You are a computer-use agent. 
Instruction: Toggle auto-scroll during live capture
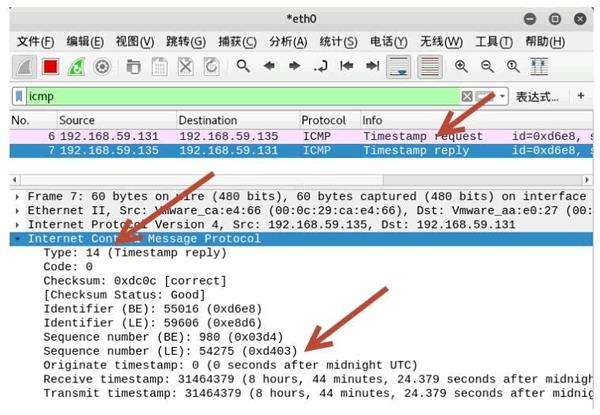(399, 67)
